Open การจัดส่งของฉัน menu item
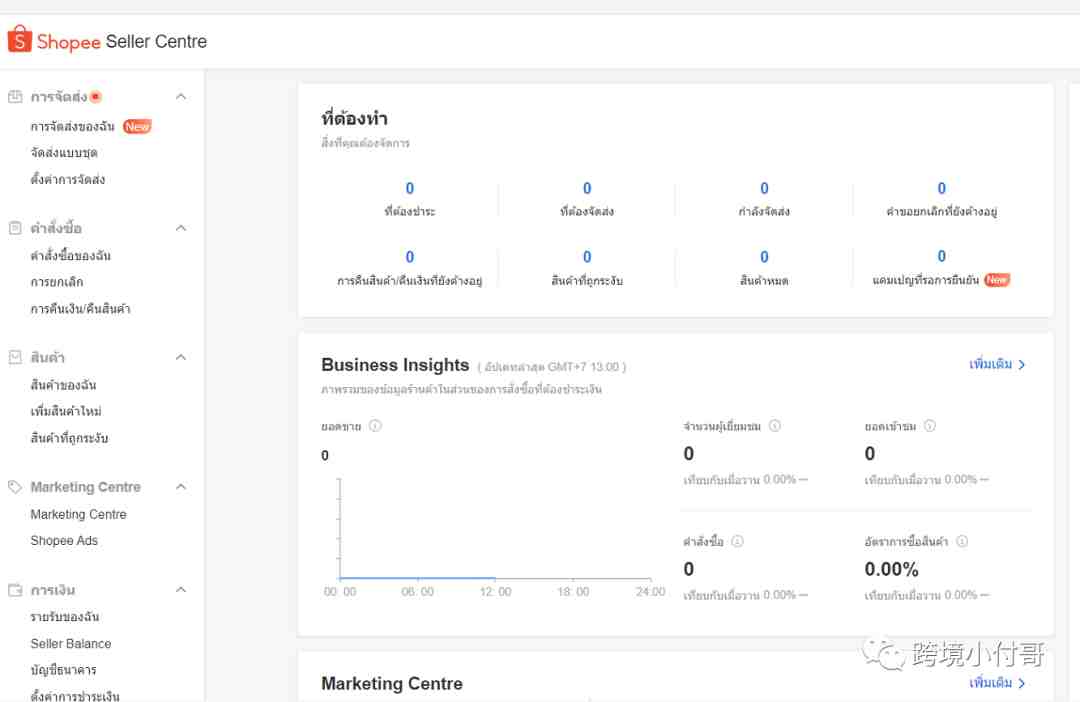Image resolution: width=1080 pixels, height=702 pixels. 73,126
